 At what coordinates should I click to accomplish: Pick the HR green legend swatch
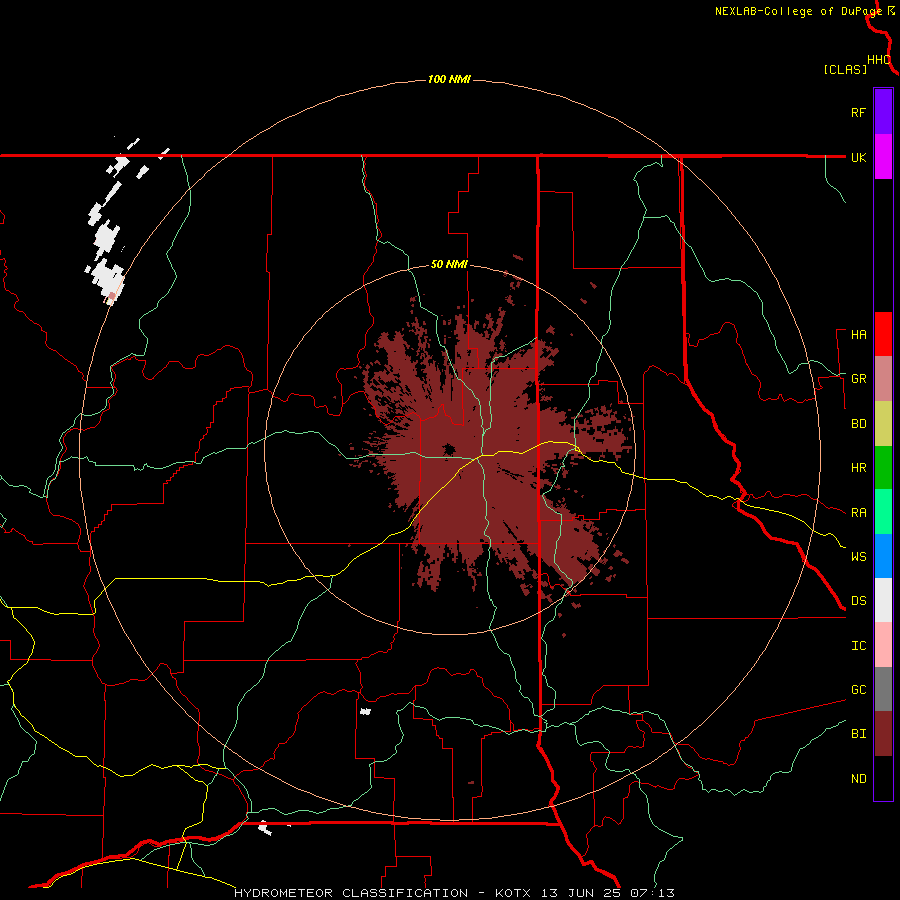[x=883, y=468]
